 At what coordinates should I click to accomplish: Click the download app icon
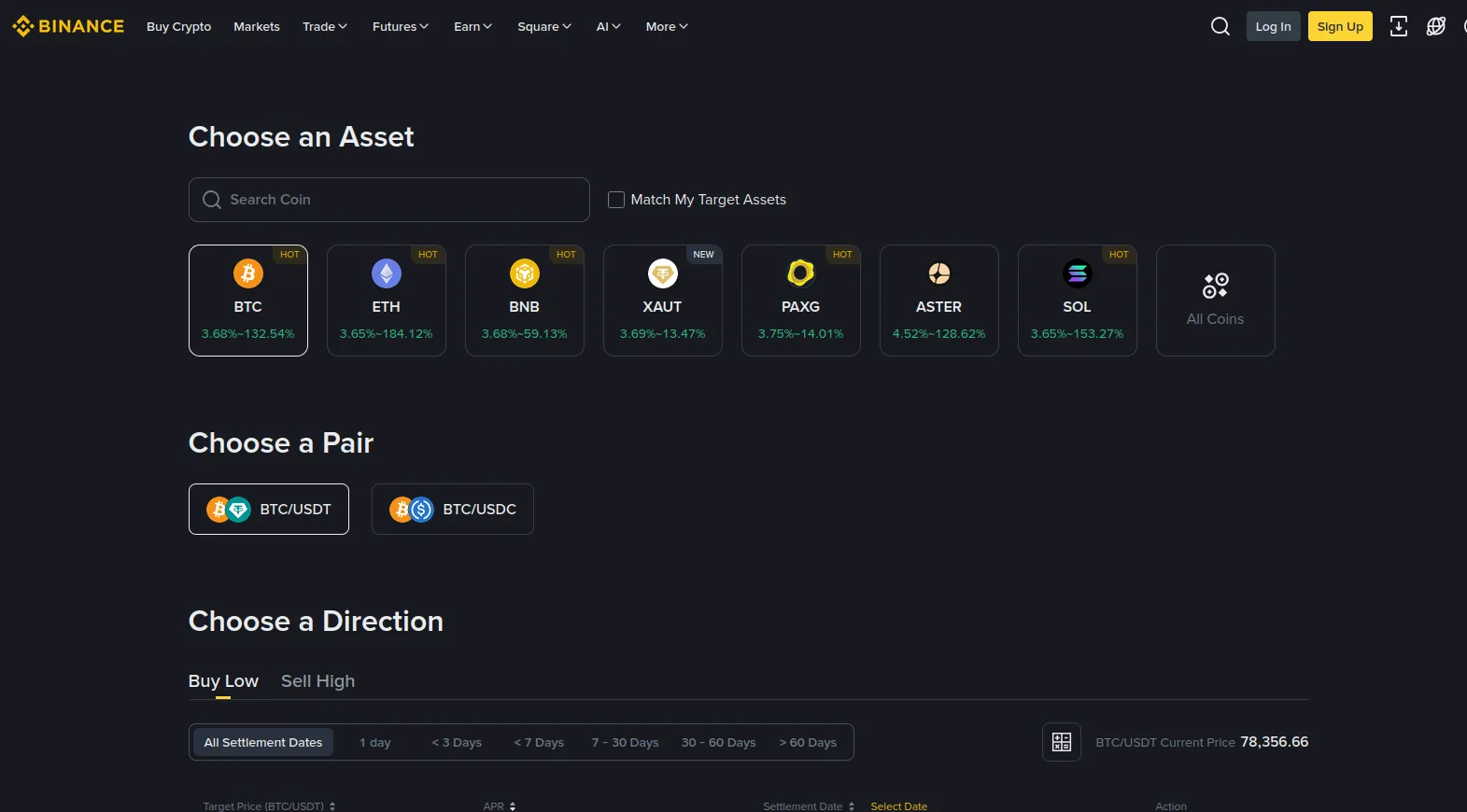[1399, 26]
